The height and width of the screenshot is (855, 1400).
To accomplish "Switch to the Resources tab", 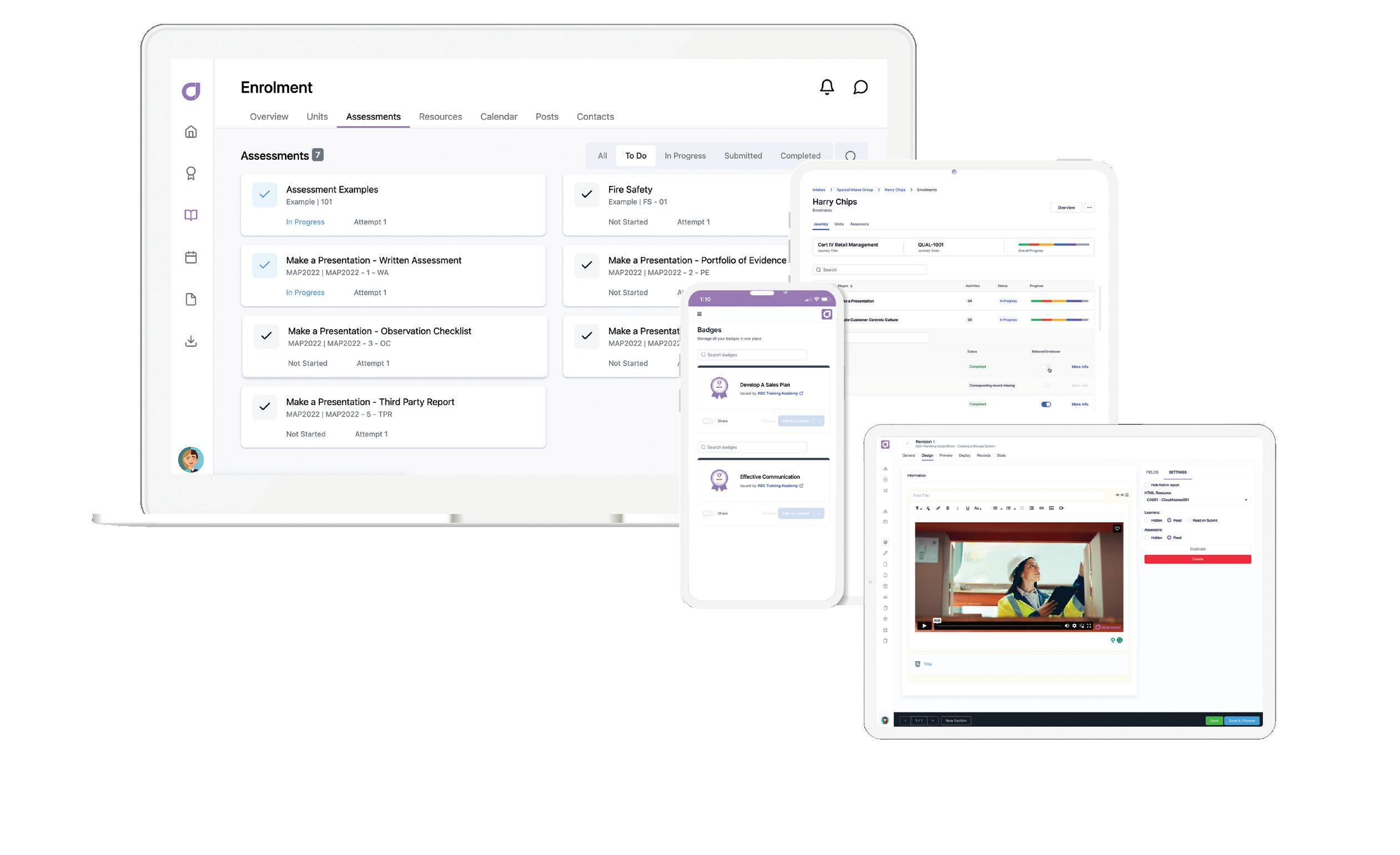I will (440, 117).
